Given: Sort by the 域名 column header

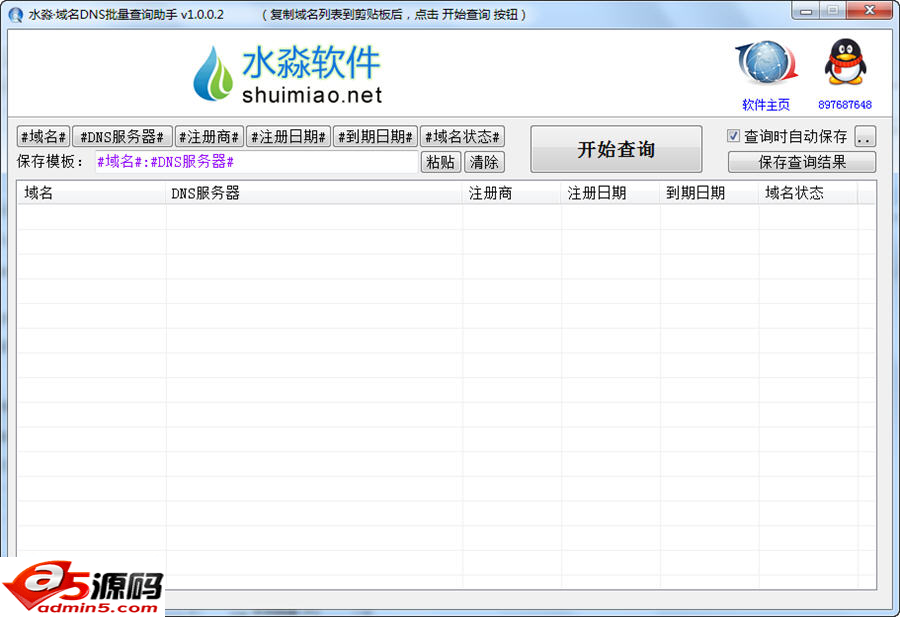Looking at the screenshot, I should pyautogui.click(x=92, y=193).
